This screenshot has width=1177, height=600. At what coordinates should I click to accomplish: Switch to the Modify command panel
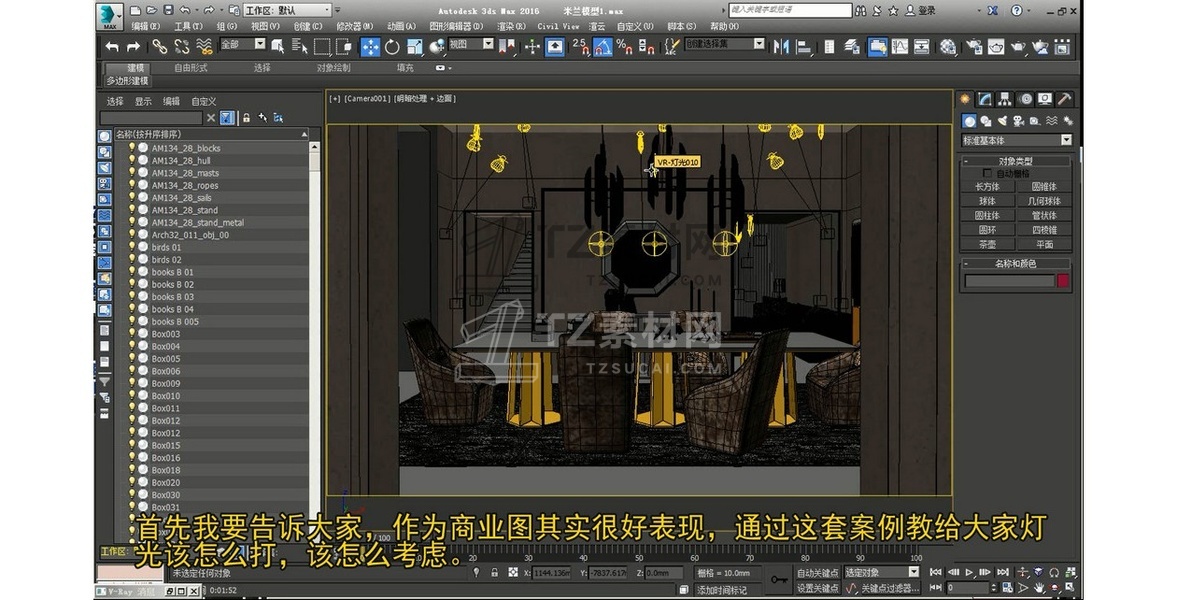tap(985, 99)
